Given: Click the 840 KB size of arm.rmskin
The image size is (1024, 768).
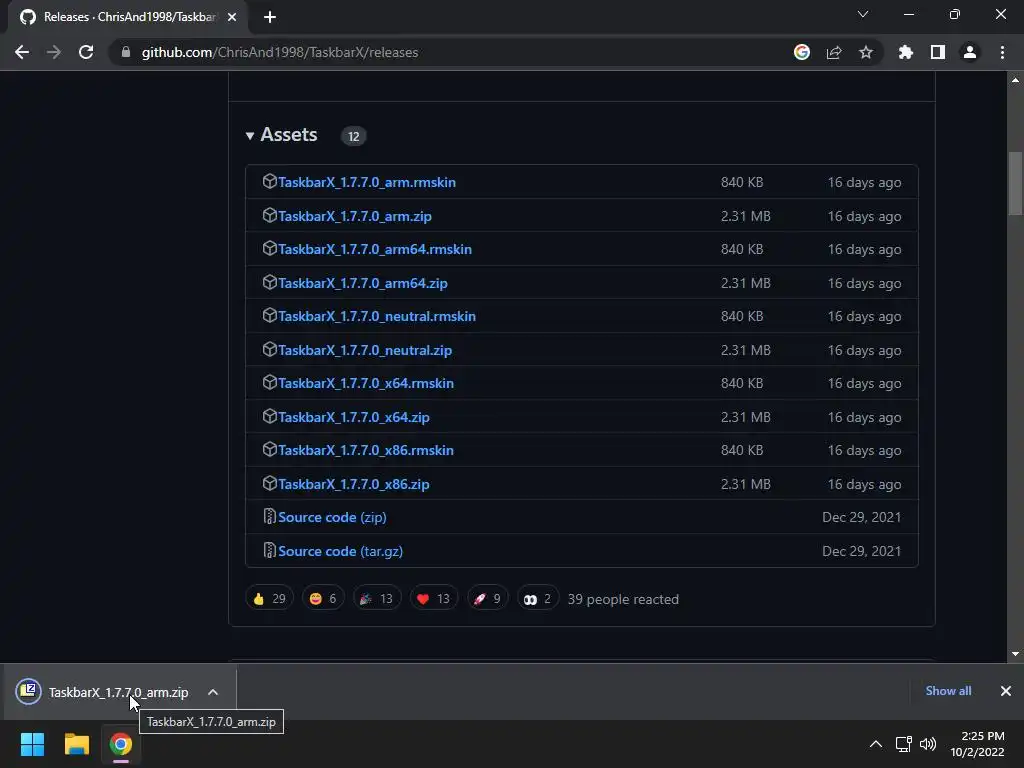Looking at the screenshot, I should click(742, 182).
